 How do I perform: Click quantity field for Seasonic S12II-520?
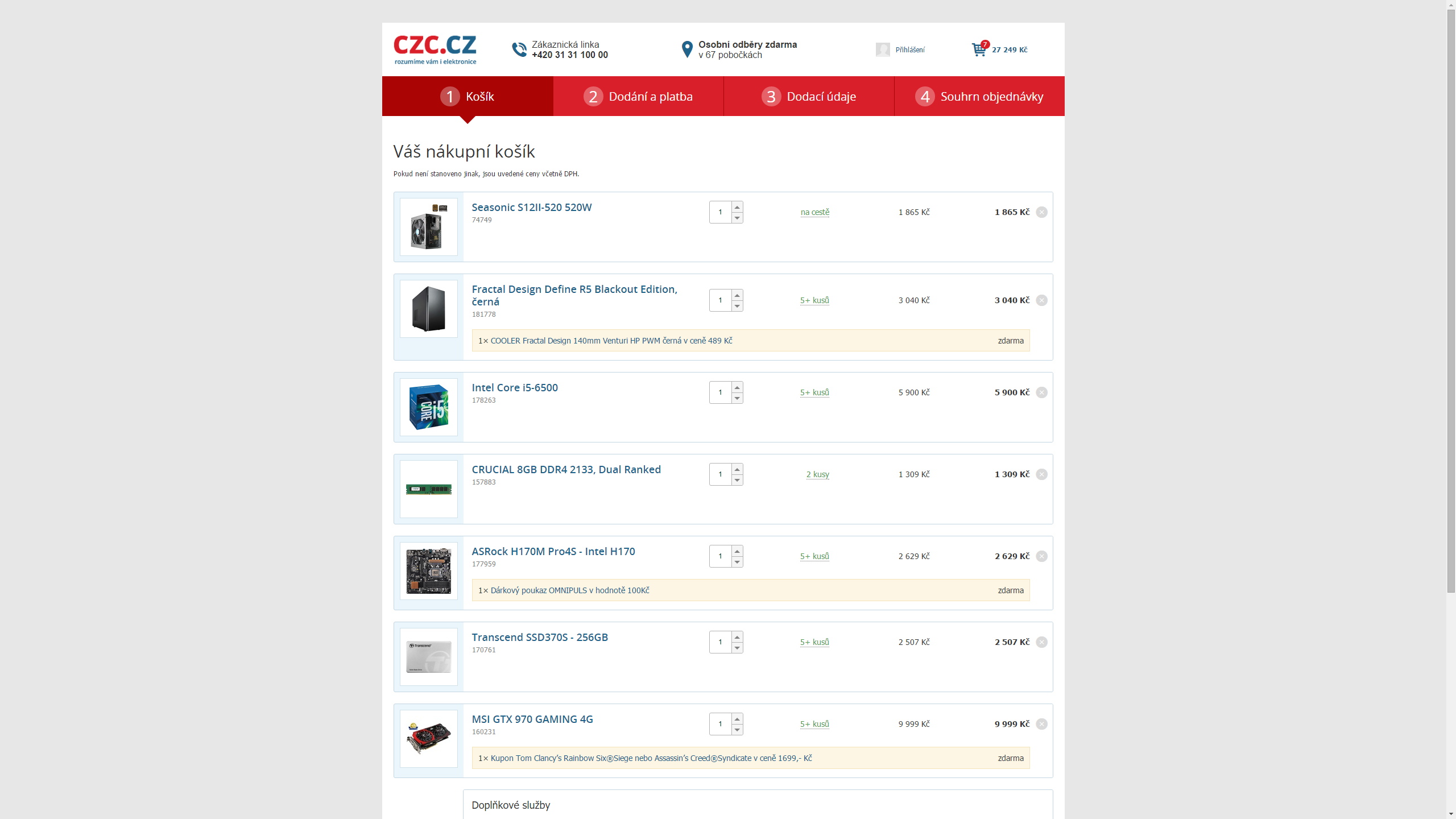[x=720, y=212]
